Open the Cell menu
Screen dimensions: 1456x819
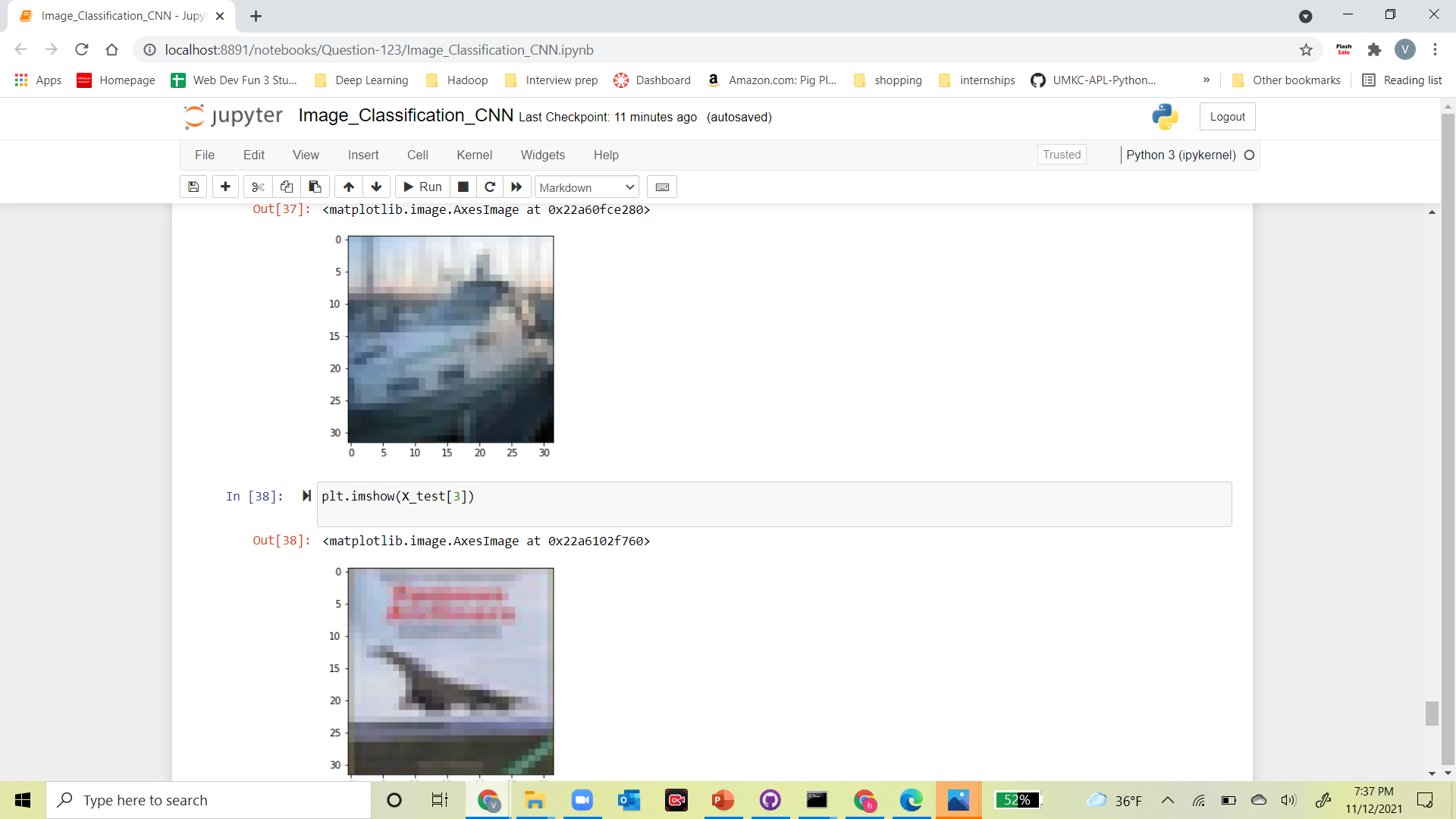[x=418, y=155]
